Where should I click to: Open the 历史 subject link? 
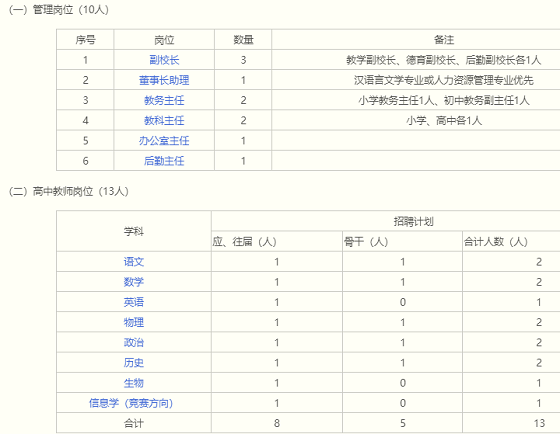point(134,363)
